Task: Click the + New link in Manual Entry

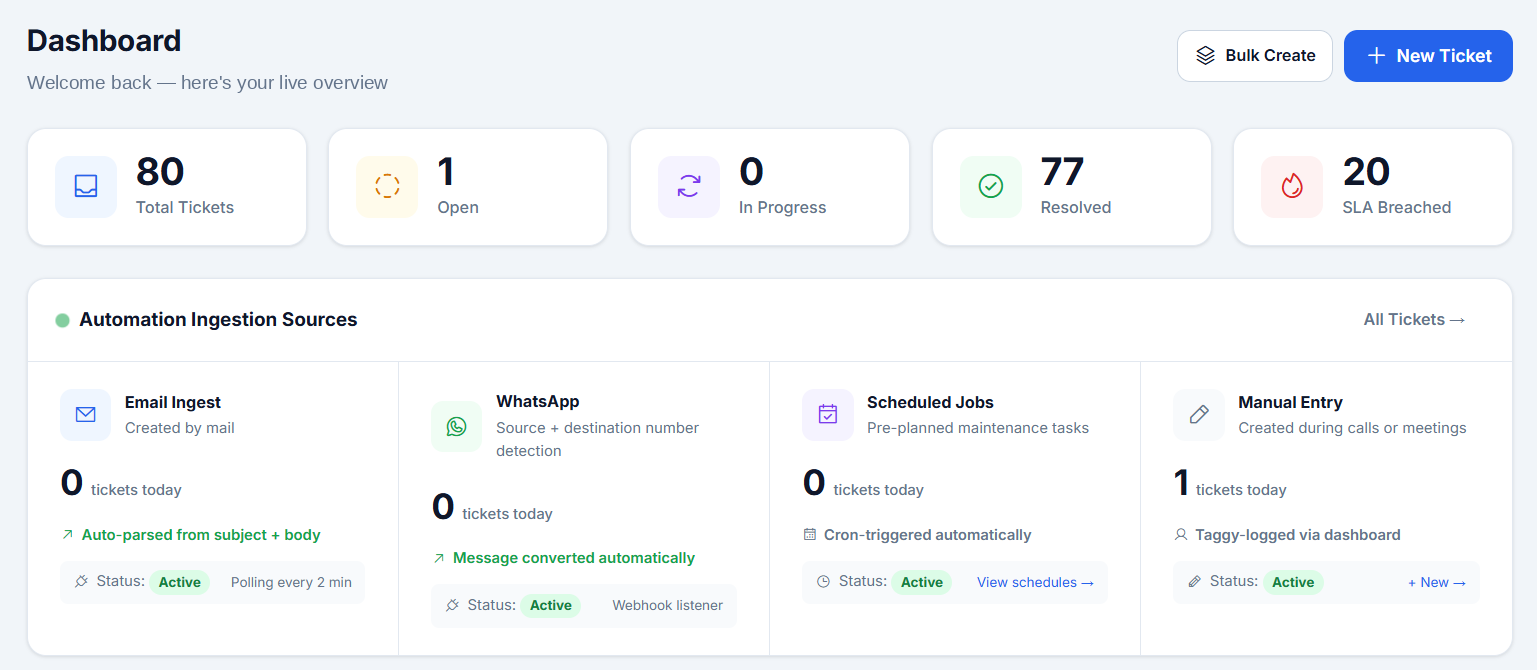Action: pos(1437,582)
